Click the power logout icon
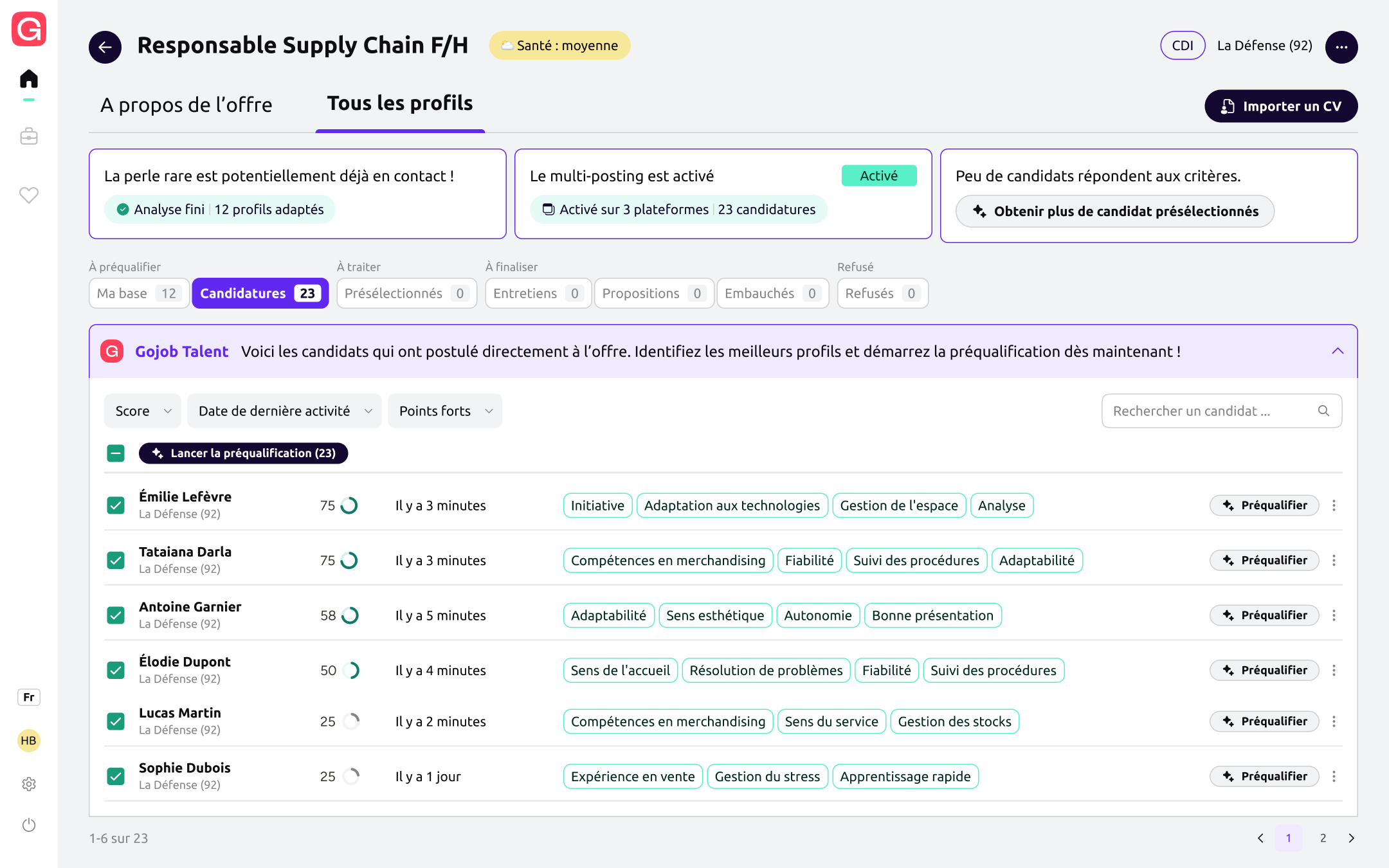 [x=29, y=824]
